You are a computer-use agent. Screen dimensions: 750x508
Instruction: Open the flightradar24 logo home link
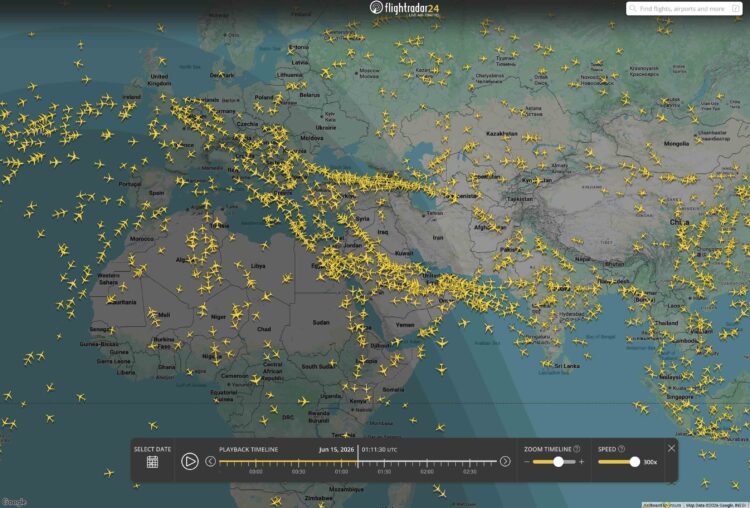[404, 8]
